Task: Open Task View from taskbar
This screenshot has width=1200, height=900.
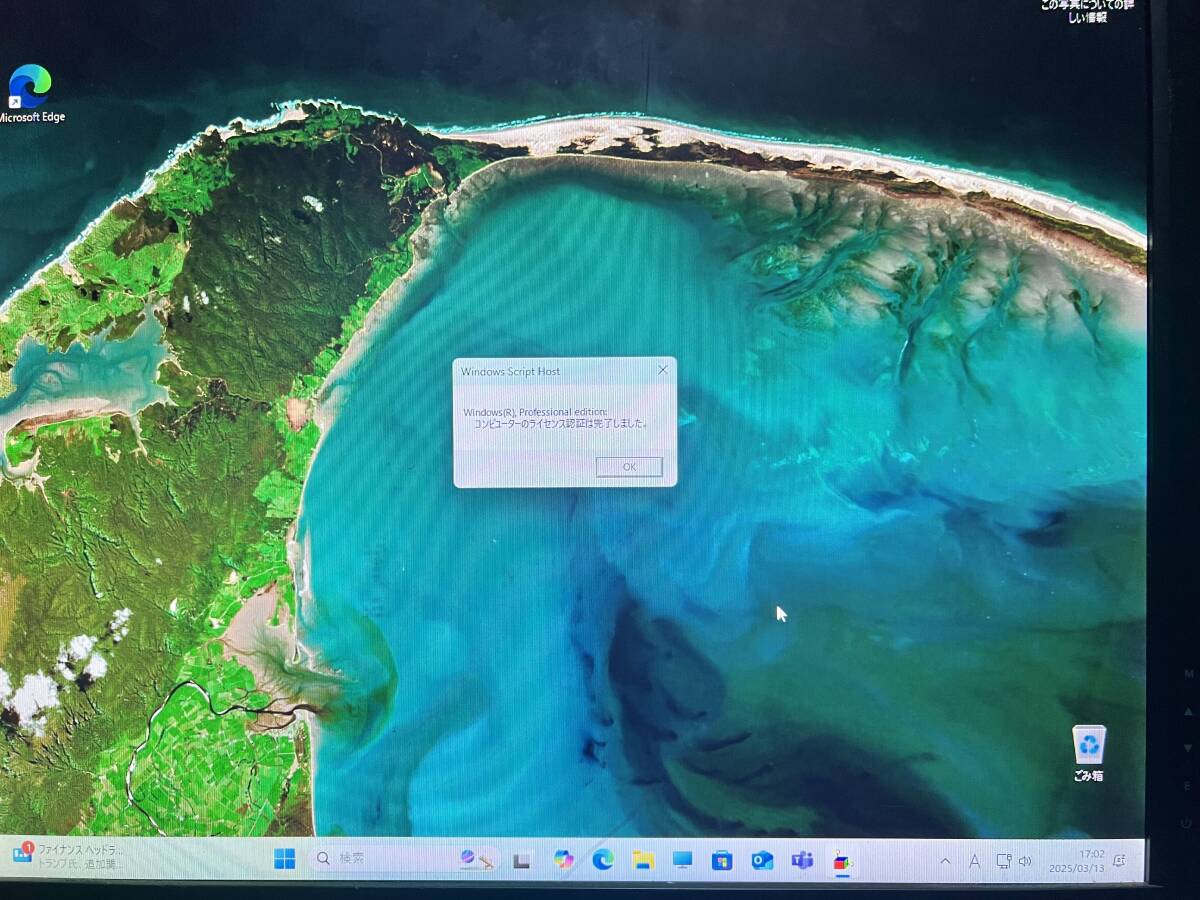Action: click(x=521, y=860)
